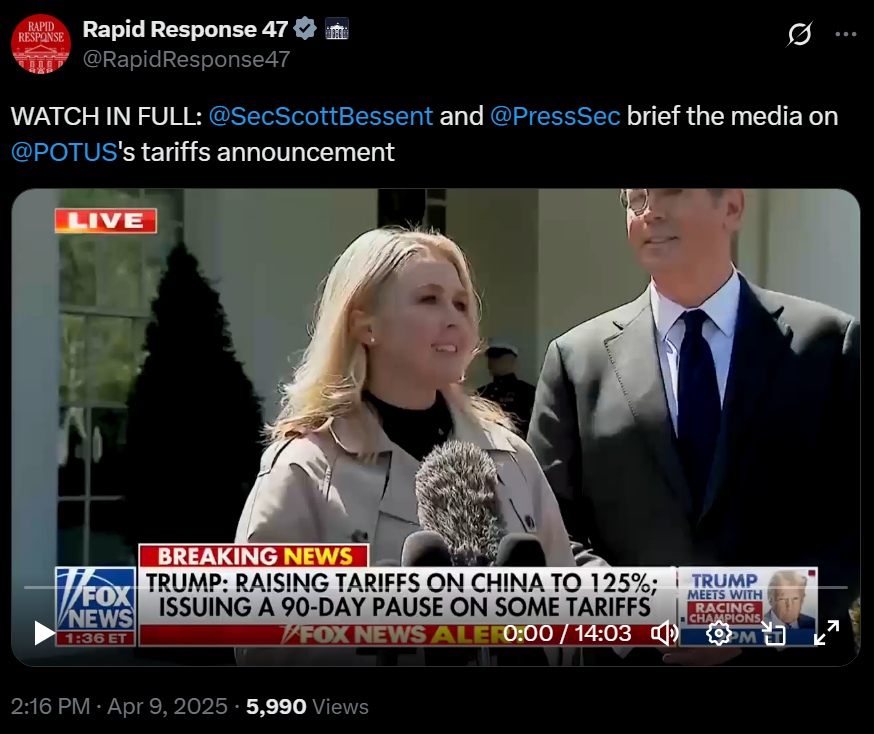Mute the video with the speaker icon
The image size is (874, 734).
coord(664,634)
